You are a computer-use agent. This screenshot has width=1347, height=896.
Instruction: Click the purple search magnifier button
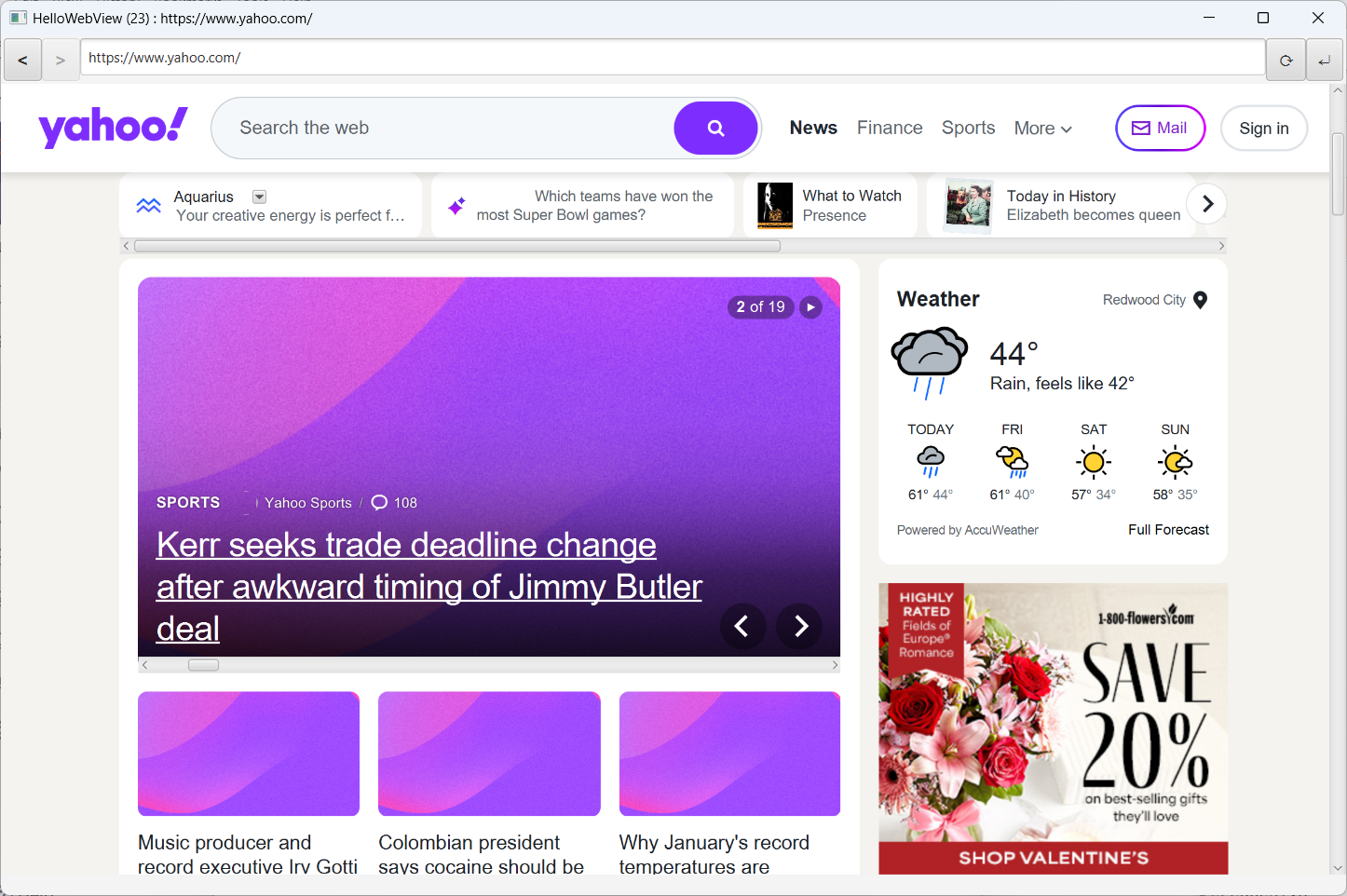(x=715, y=129)
